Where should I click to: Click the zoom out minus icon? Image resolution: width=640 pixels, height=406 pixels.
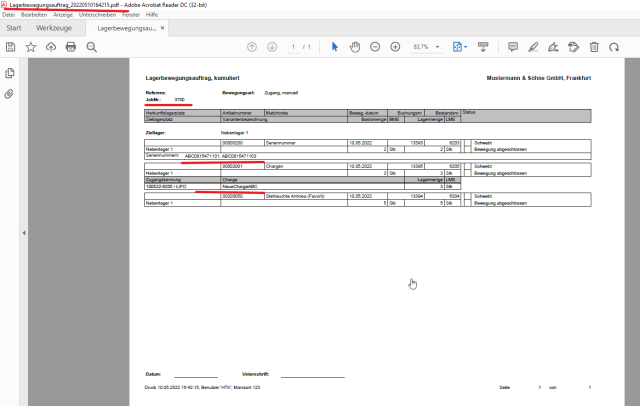point(375,47)
